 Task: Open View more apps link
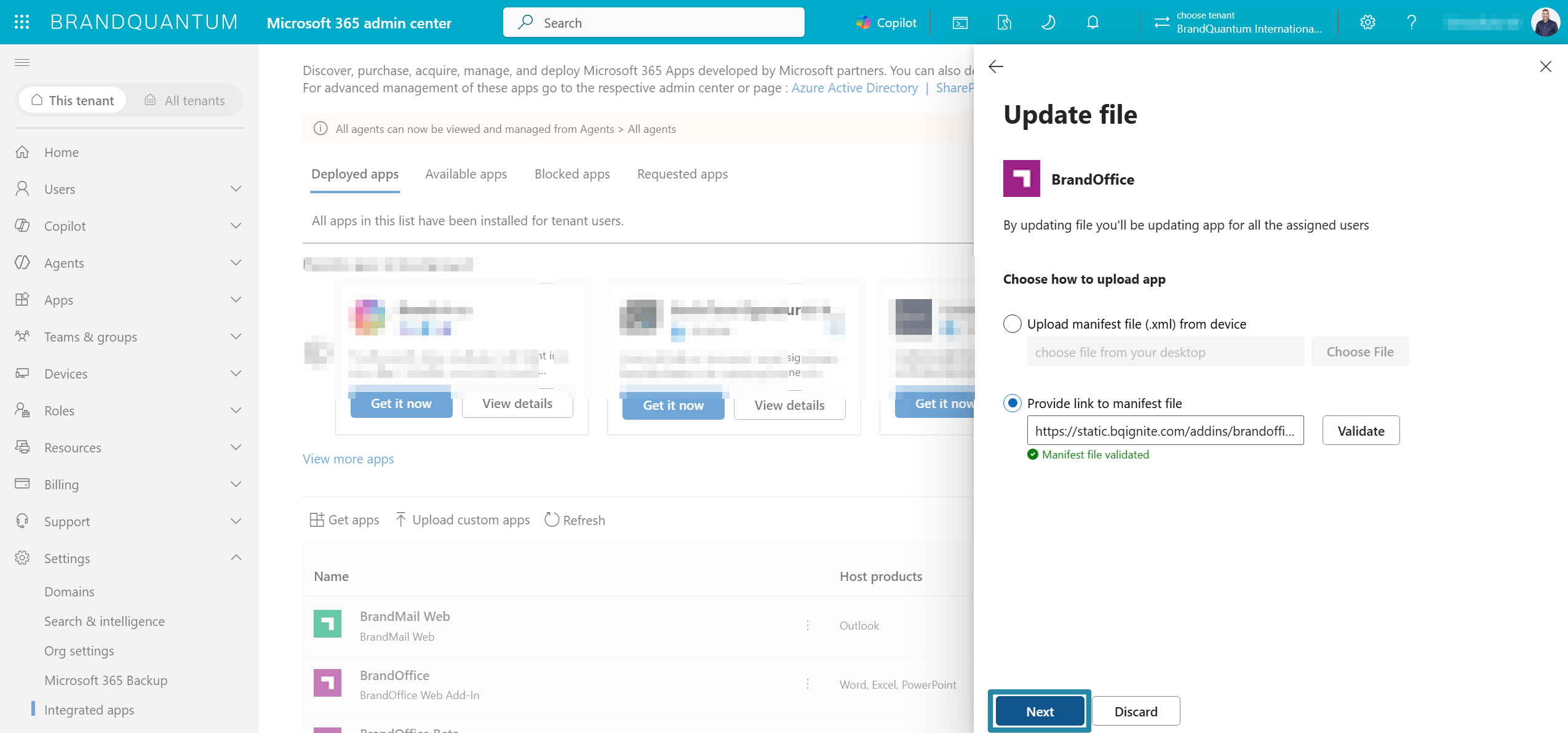pos(348,459)
